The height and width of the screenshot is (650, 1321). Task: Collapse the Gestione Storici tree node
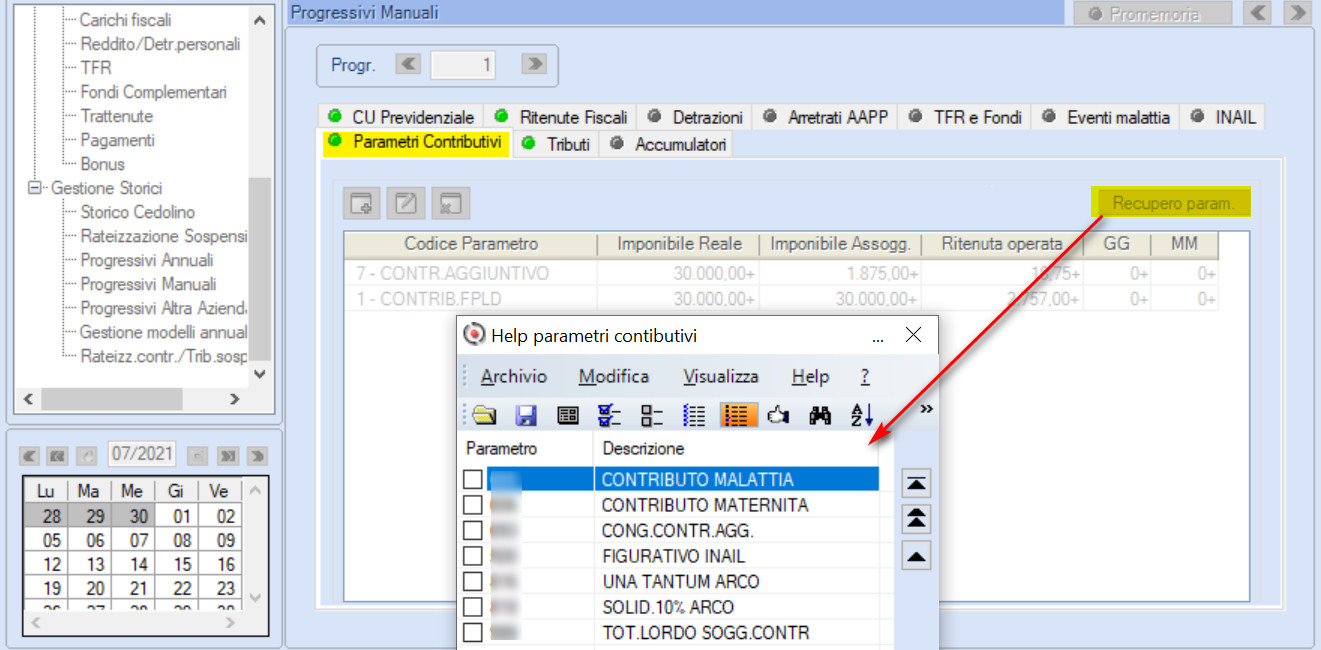pyautogui.click(x=36, y=188)
